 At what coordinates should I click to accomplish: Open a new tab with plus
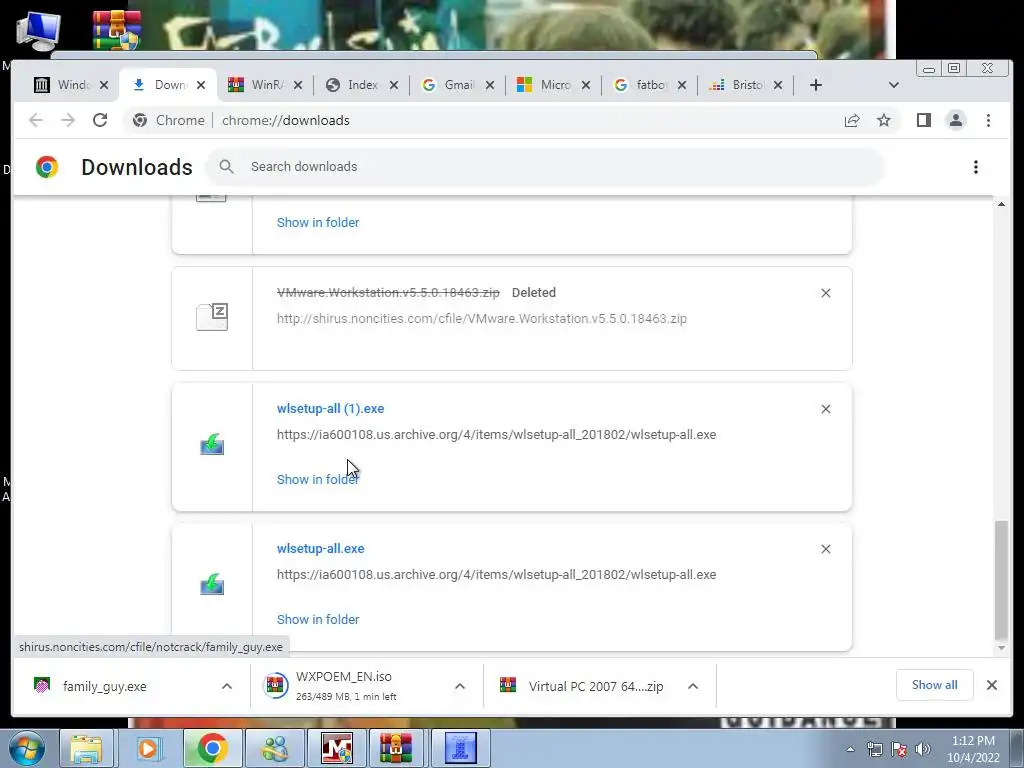(x=816, y=85)
